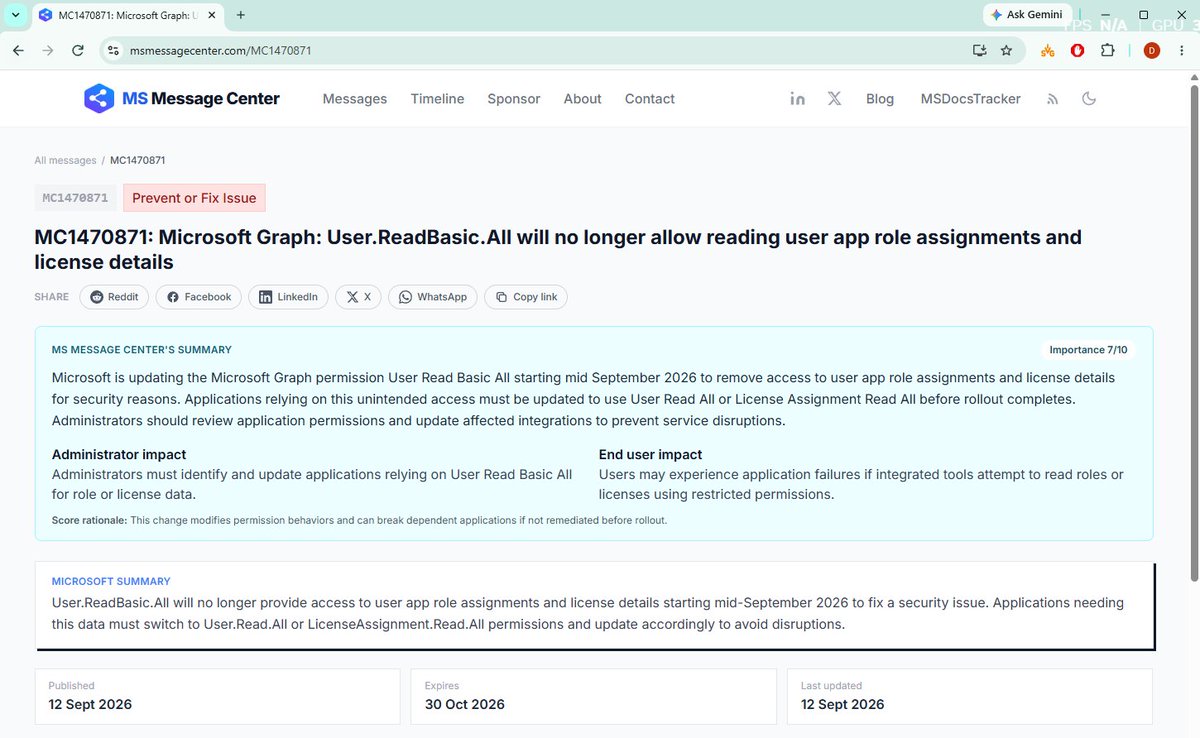Click the Importance 7/10 badge
The height and width of the screenshot is (738, 1200).
tap(1088, 350)
